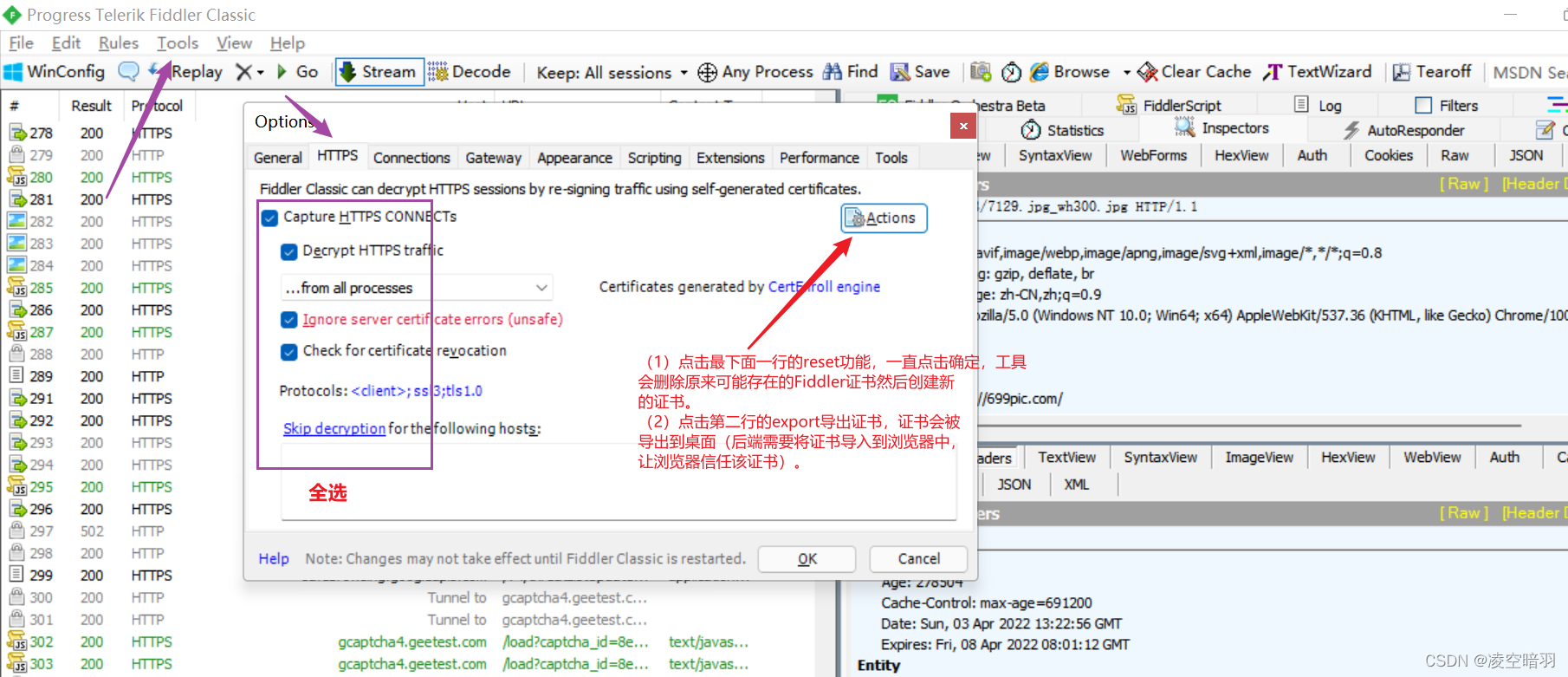This screenshot has height=677, width=1568.
Task: Select the Cookies request inspector tab
Action: tap(1389, 156)
